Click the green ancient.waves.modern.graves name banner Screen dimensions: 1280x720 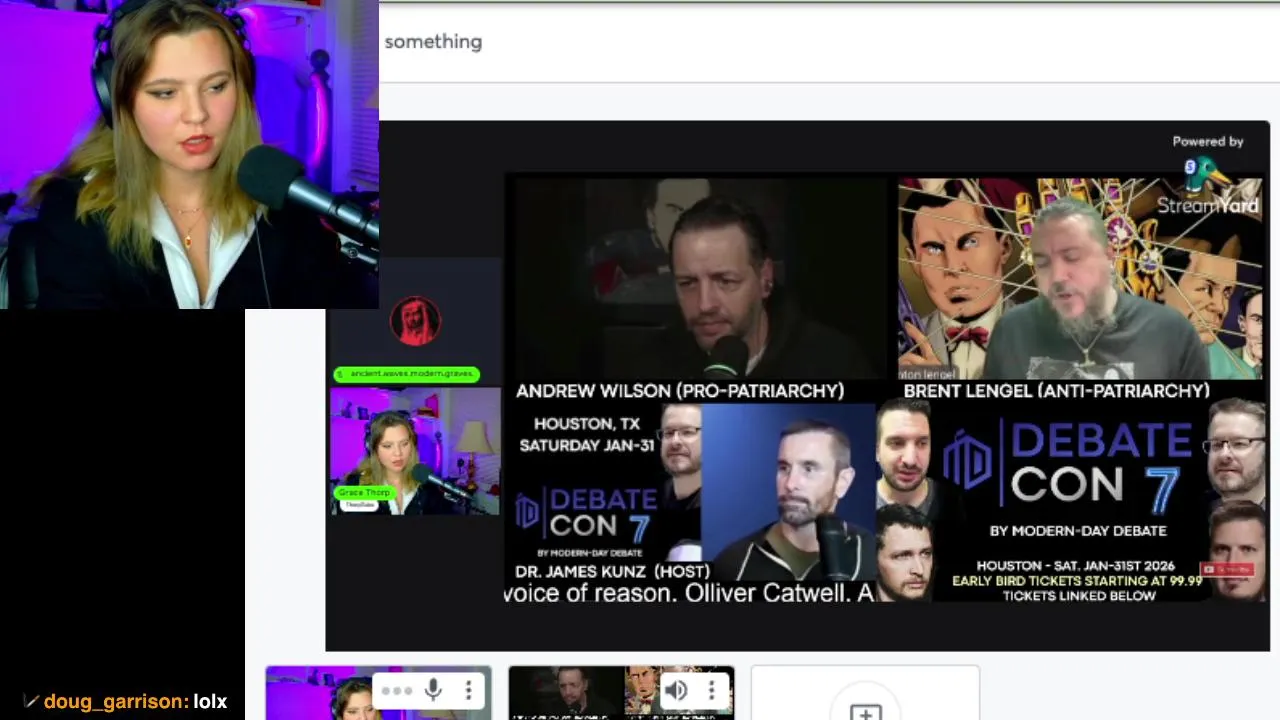[407, 374]
